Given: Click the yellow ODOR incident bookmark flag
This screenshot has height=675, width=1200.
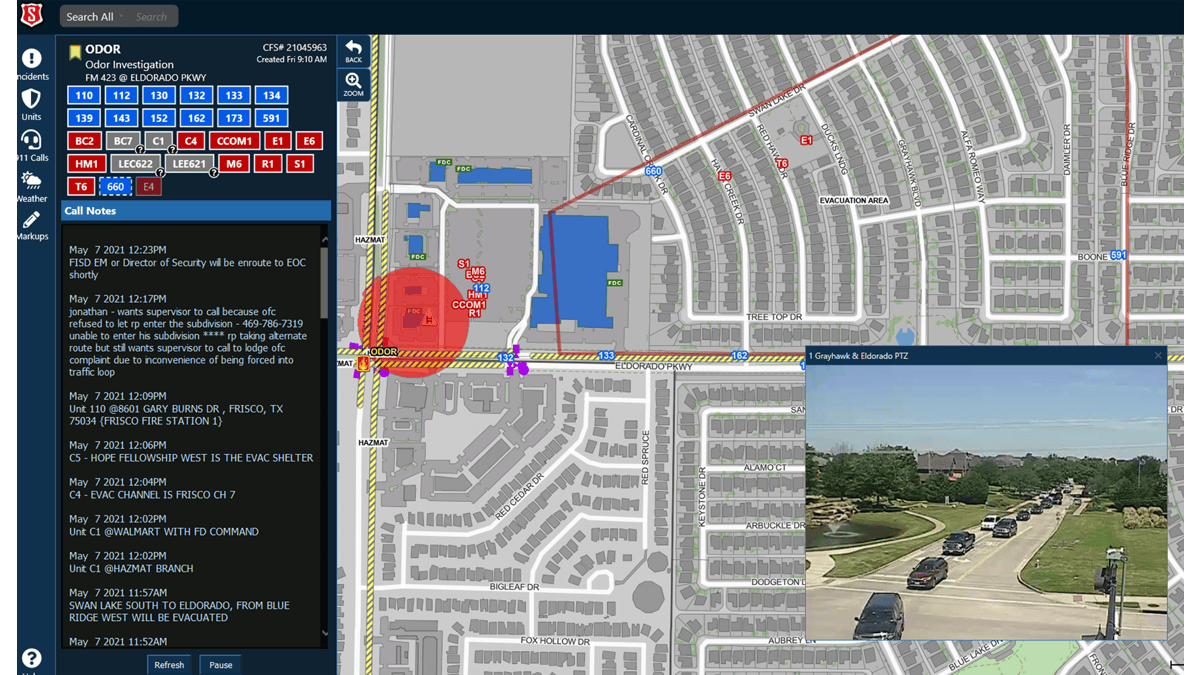Looking at the screenshot, I should pyautogui.click(x=75, y=52).
